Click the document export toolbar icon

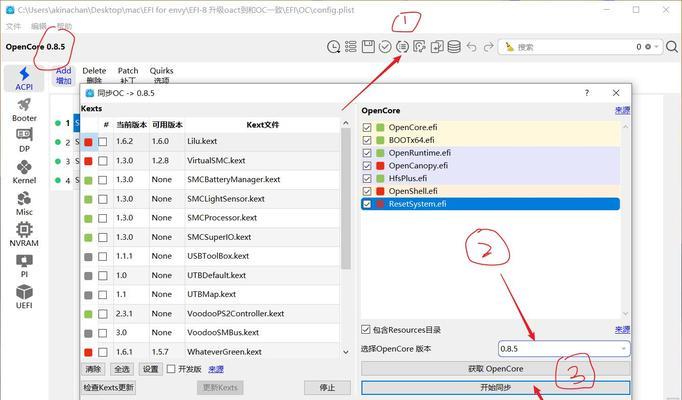coord(437,47)
